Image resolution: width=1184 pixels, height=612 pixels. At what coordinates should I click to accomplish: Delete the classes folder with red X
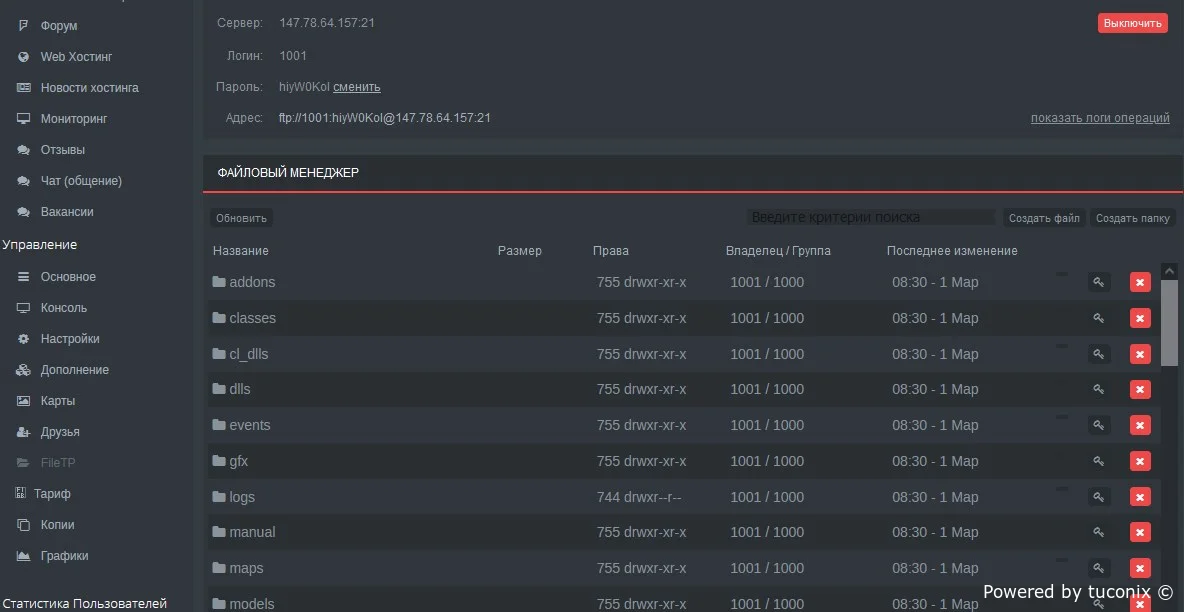[x=1140, y=318]
